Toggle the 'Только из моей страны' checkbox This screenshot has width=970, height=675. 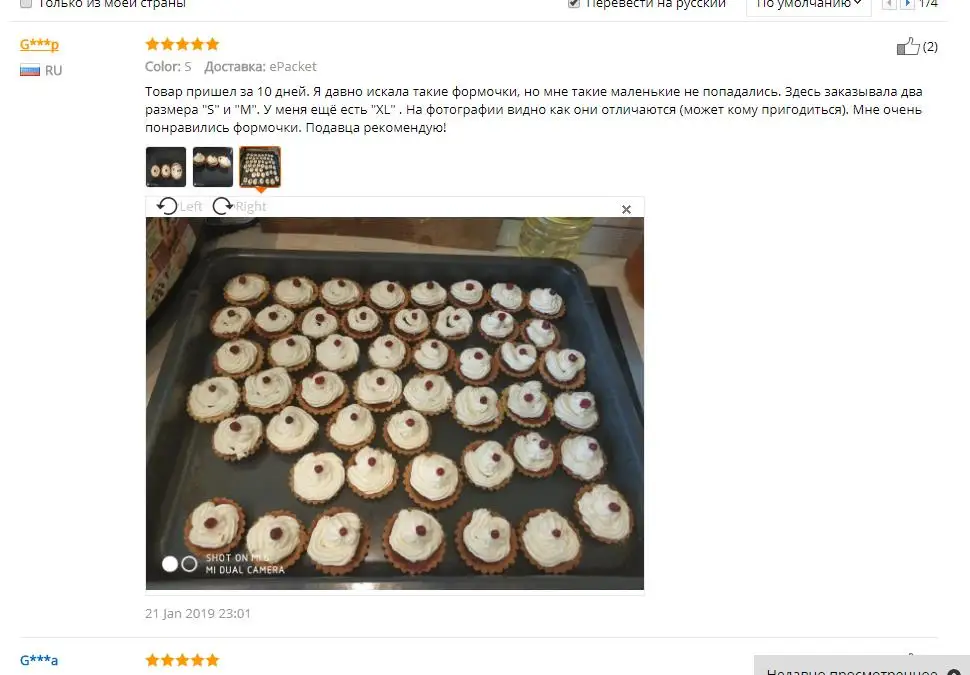(x=26, y=3)
